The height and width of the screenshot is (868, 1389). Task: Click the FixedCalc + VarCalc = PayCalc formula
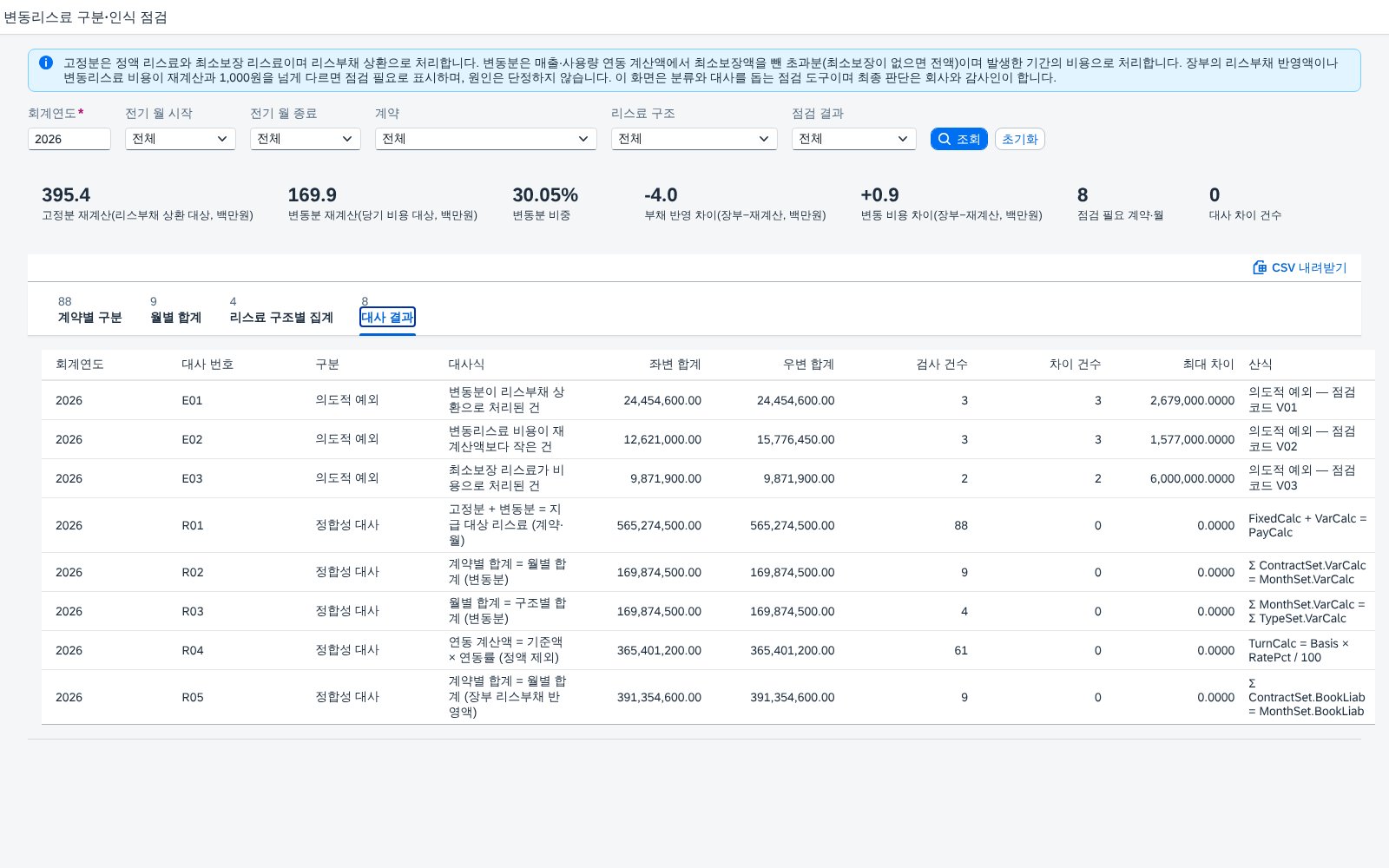(x=1307, y=525)
